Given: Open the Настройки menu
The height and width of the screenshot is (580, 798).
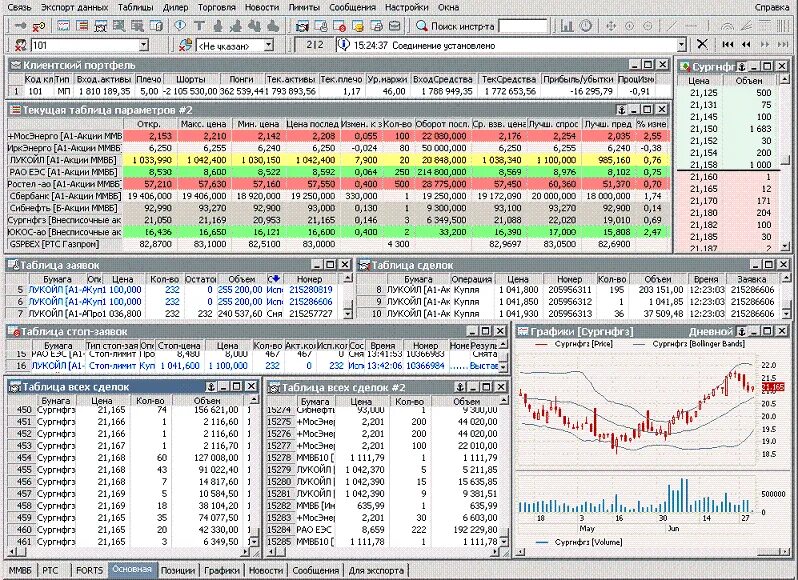Looking at the screenshot, I should [406, 7].
